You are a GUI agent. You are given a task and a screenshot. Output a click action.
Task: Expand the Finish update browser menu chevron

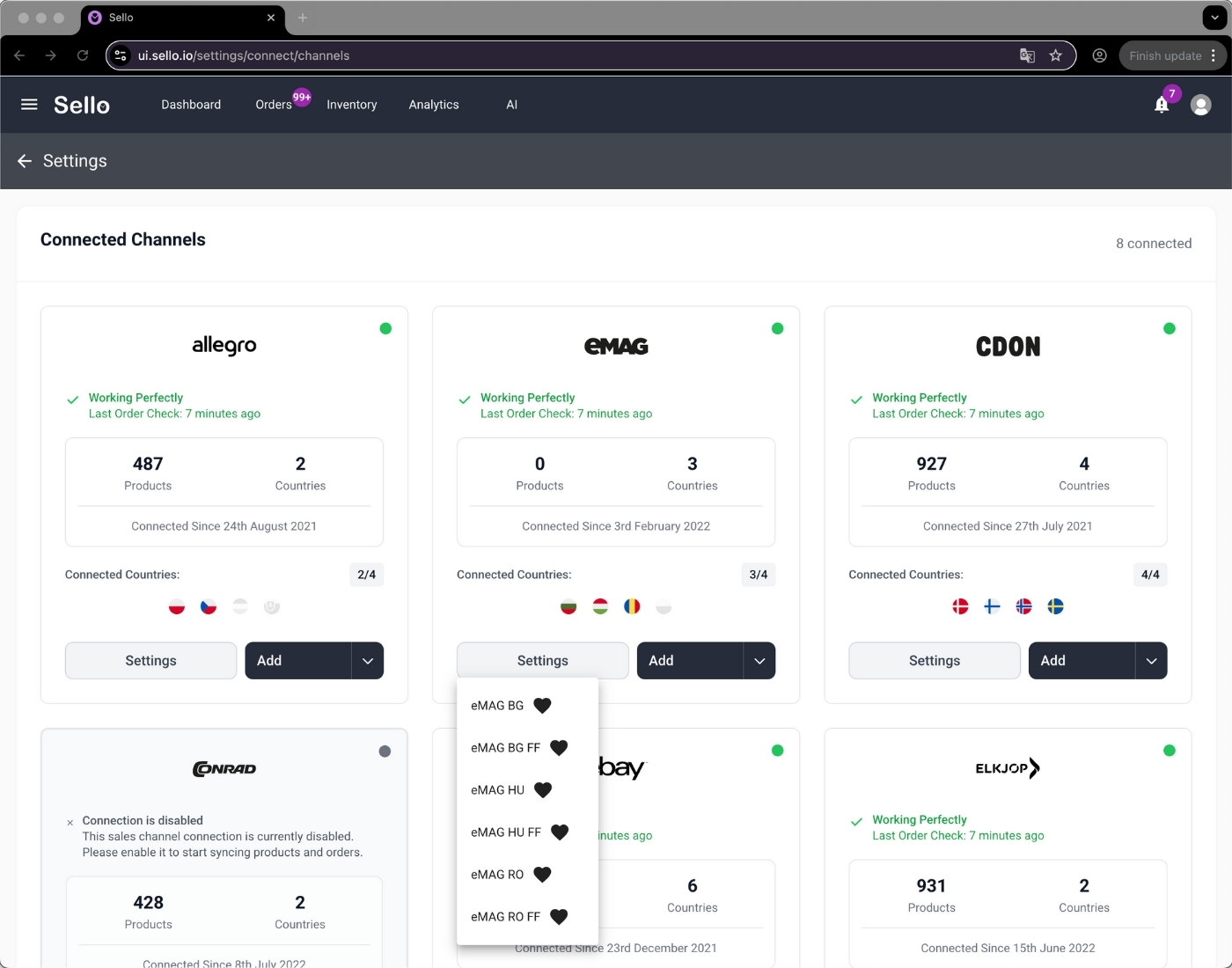coord(1212,55)
